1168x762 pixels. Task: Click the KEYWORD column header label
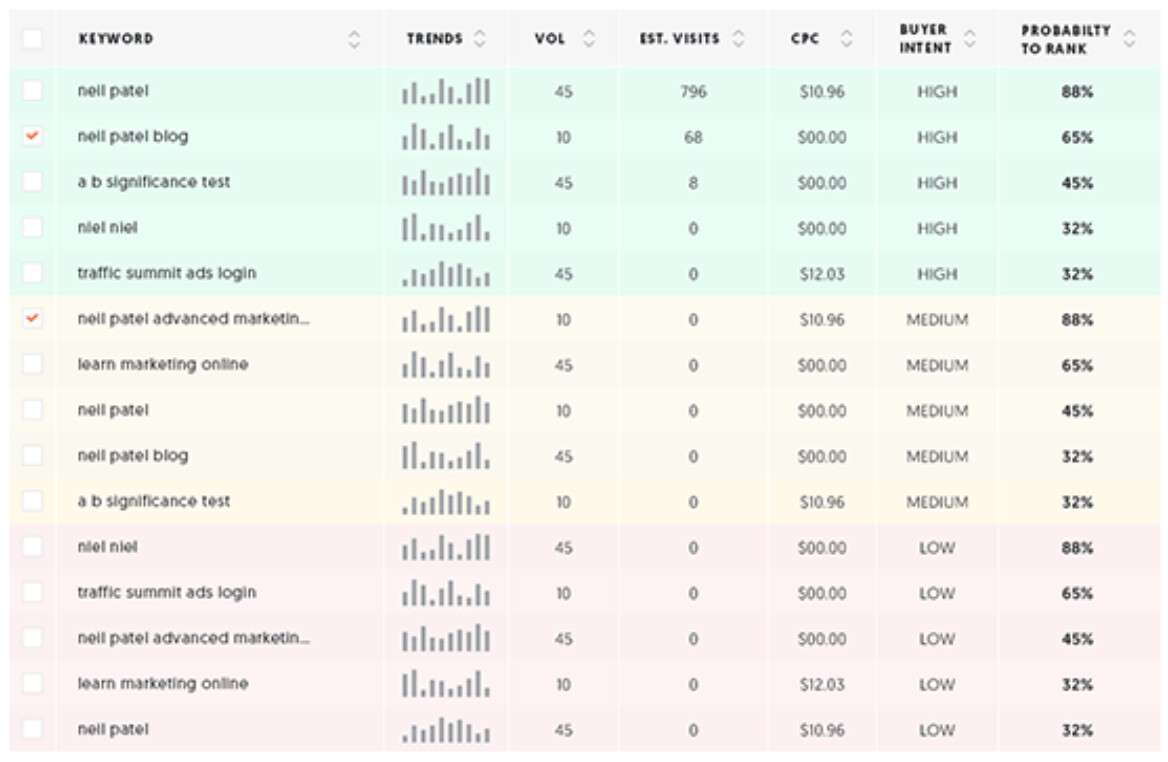(116, 39)
